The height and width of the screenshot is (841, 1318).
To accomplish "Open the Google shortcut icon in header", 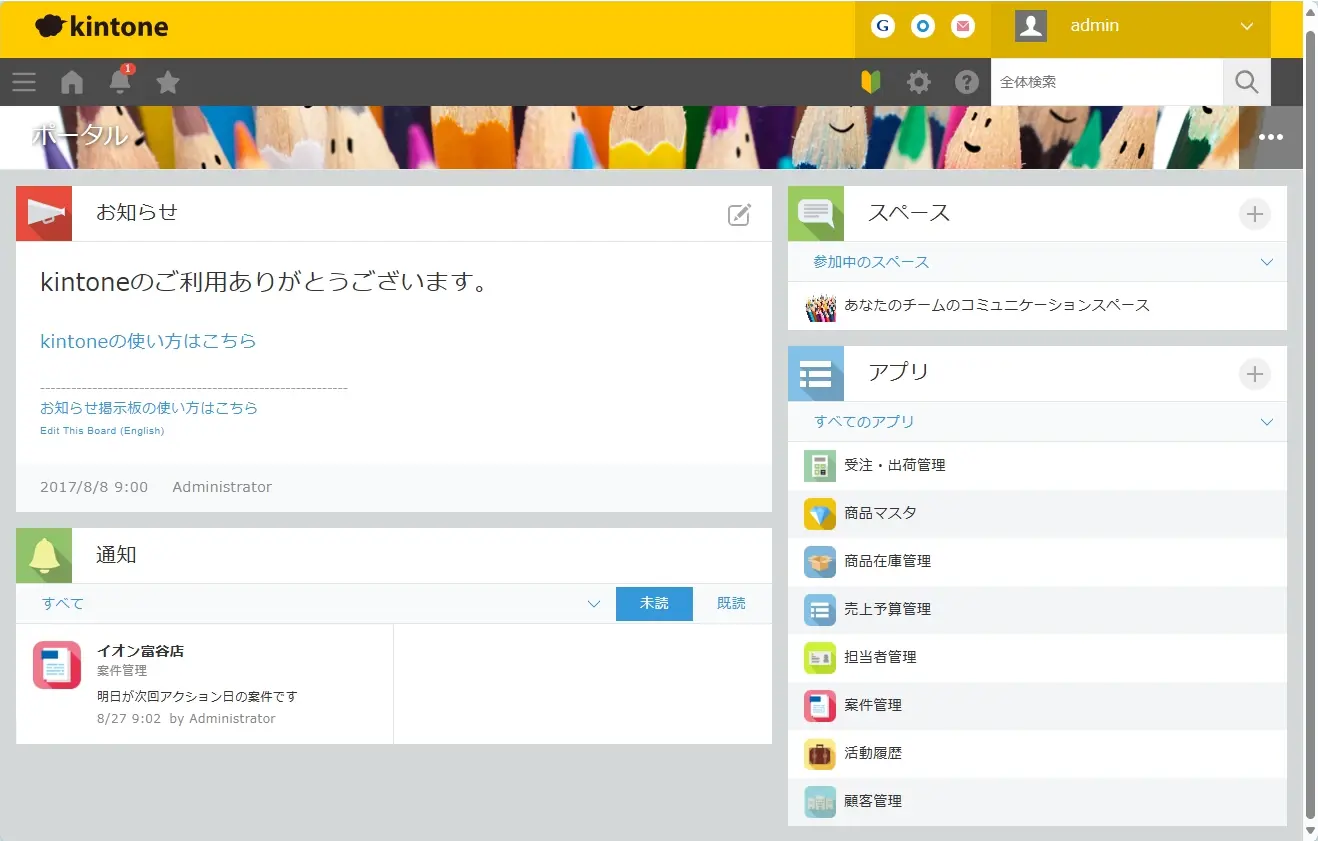I will pos(882,26).
